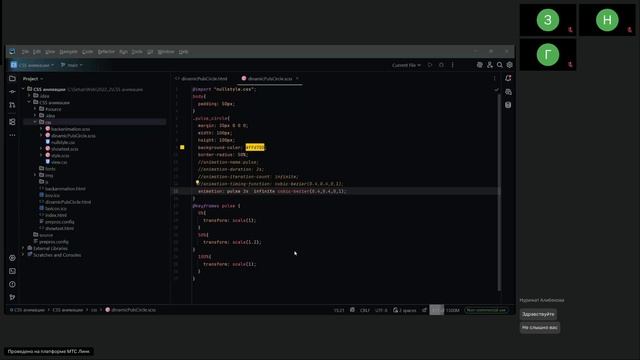
Task: Click the IDE logo icon in menu bar
Action: 12,51
